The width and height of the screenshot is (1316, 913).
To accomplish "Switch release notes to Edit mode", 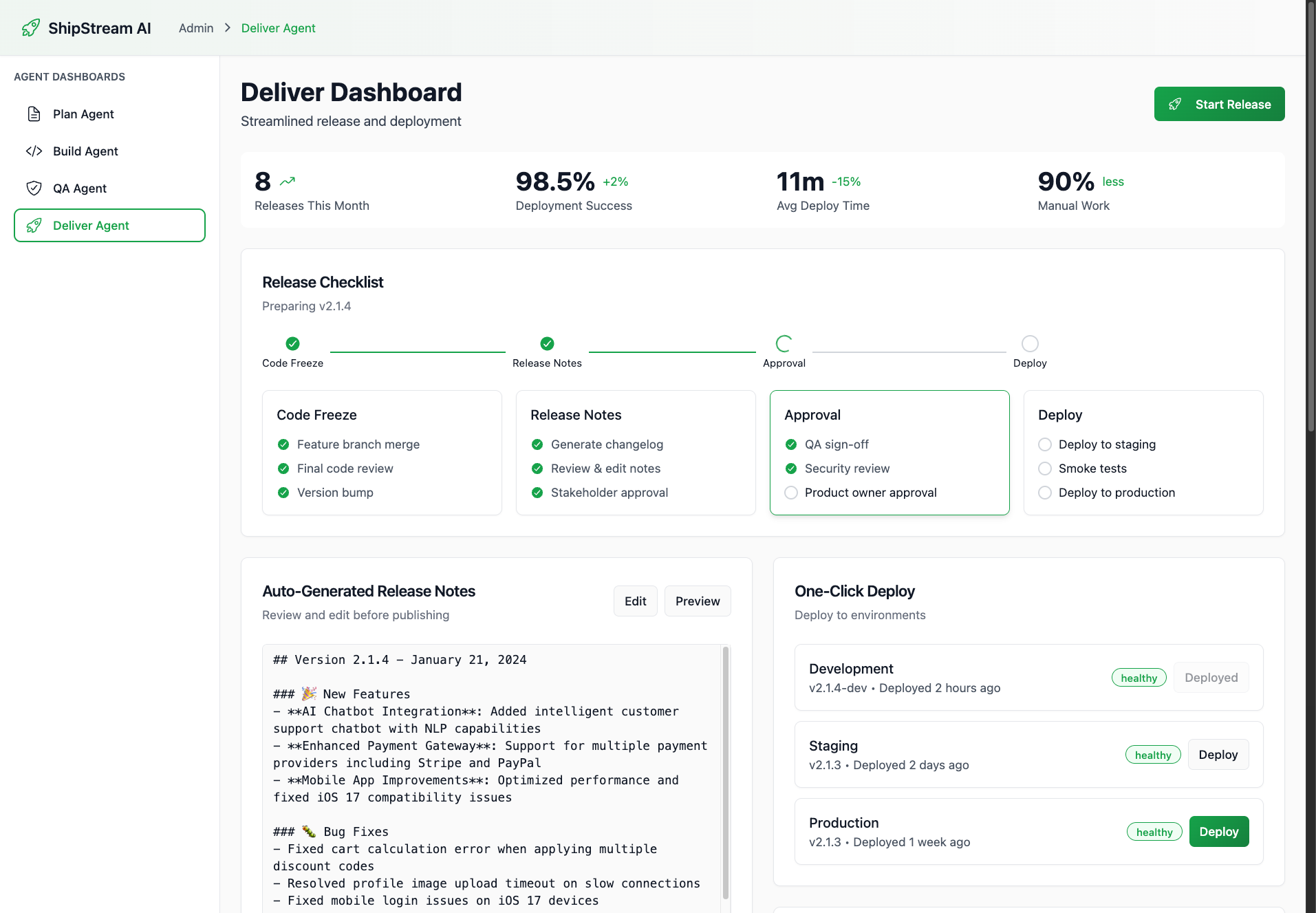I will (635, 601).
